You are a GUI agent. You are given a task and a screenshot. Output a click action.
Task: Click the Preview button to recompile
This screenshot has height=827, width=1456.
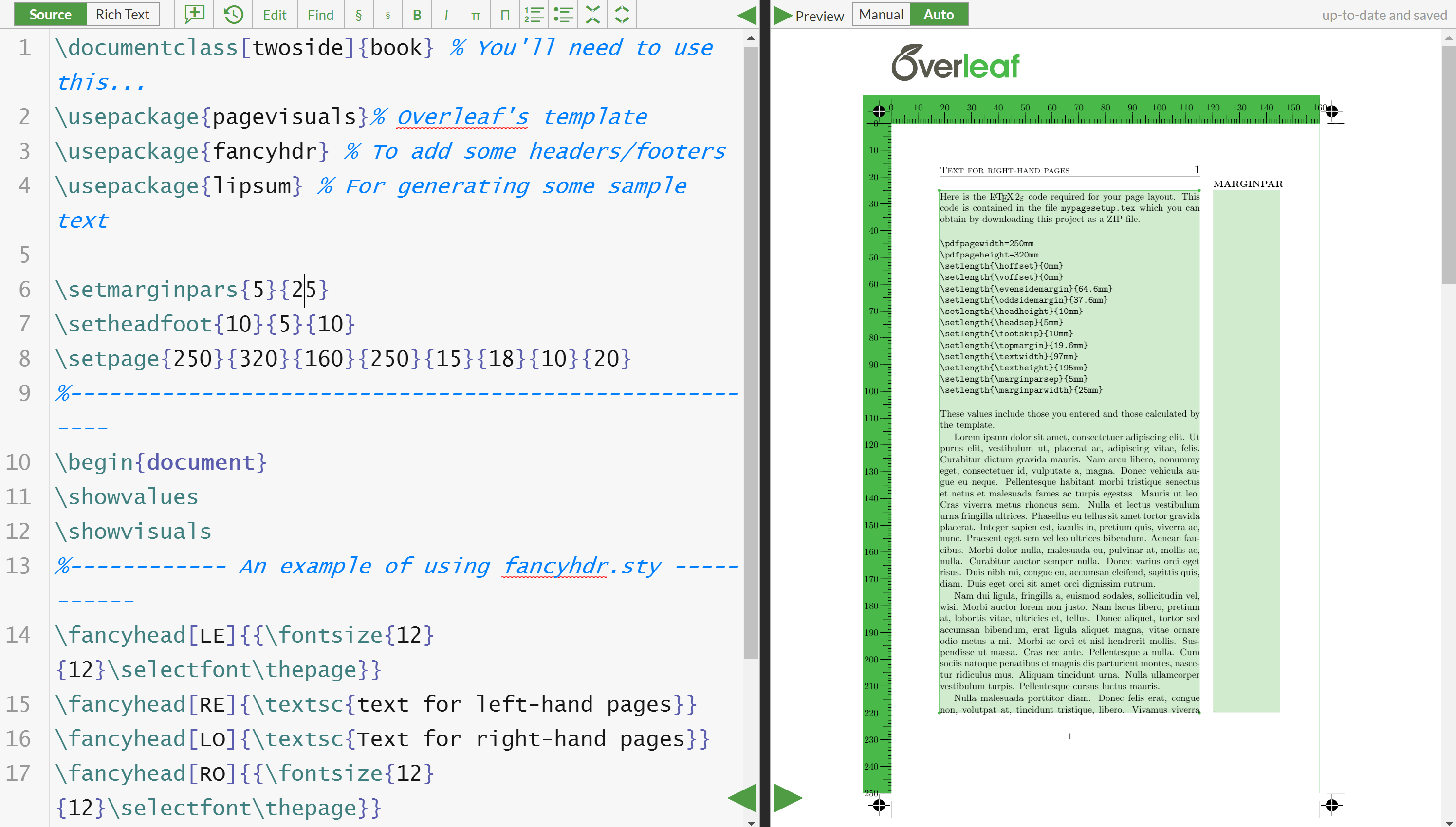pyautogui.click(x=809, y=16)
